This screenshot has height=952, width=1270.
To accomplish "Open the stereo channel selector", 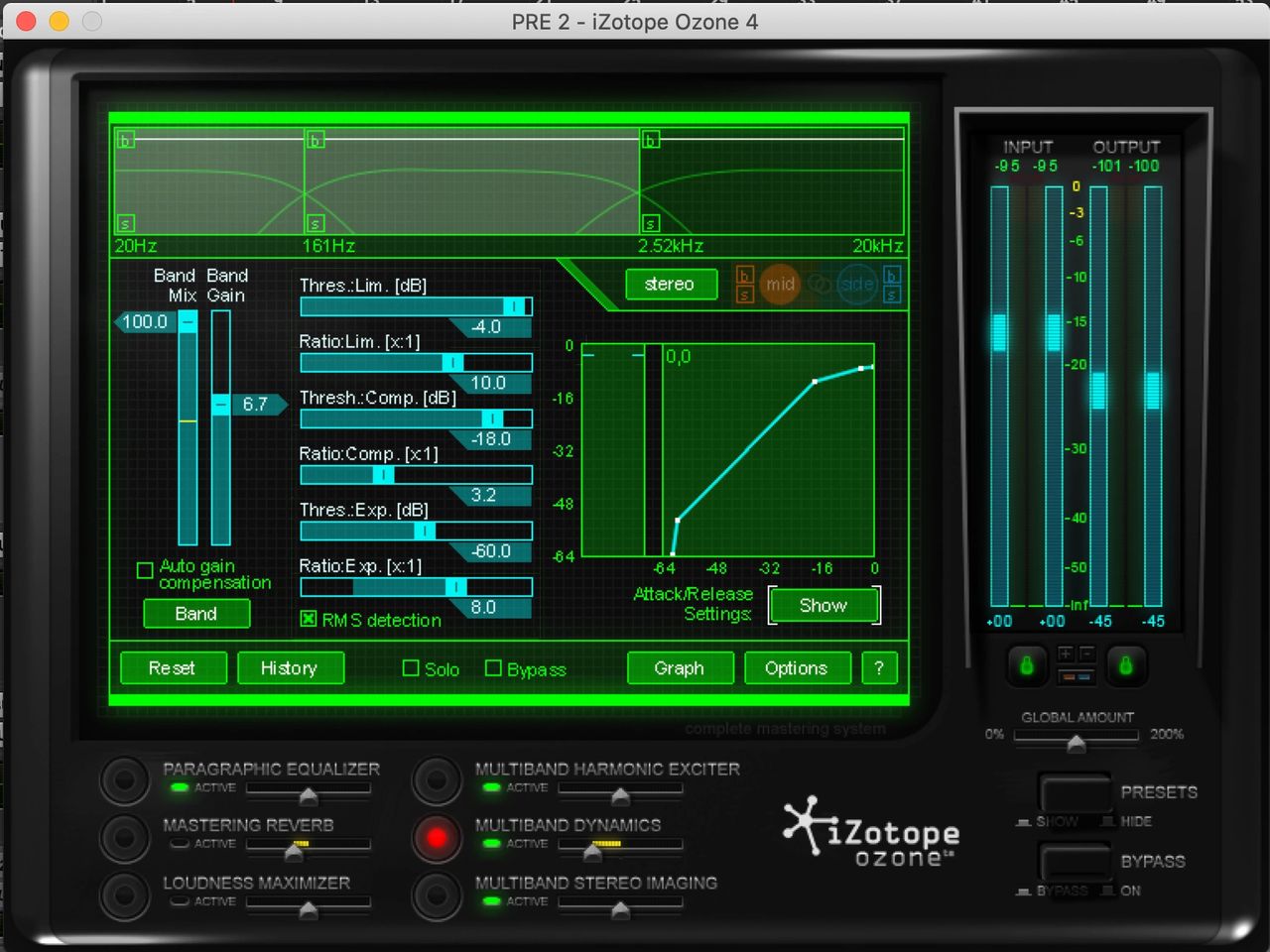I will [x=671, y=285].
